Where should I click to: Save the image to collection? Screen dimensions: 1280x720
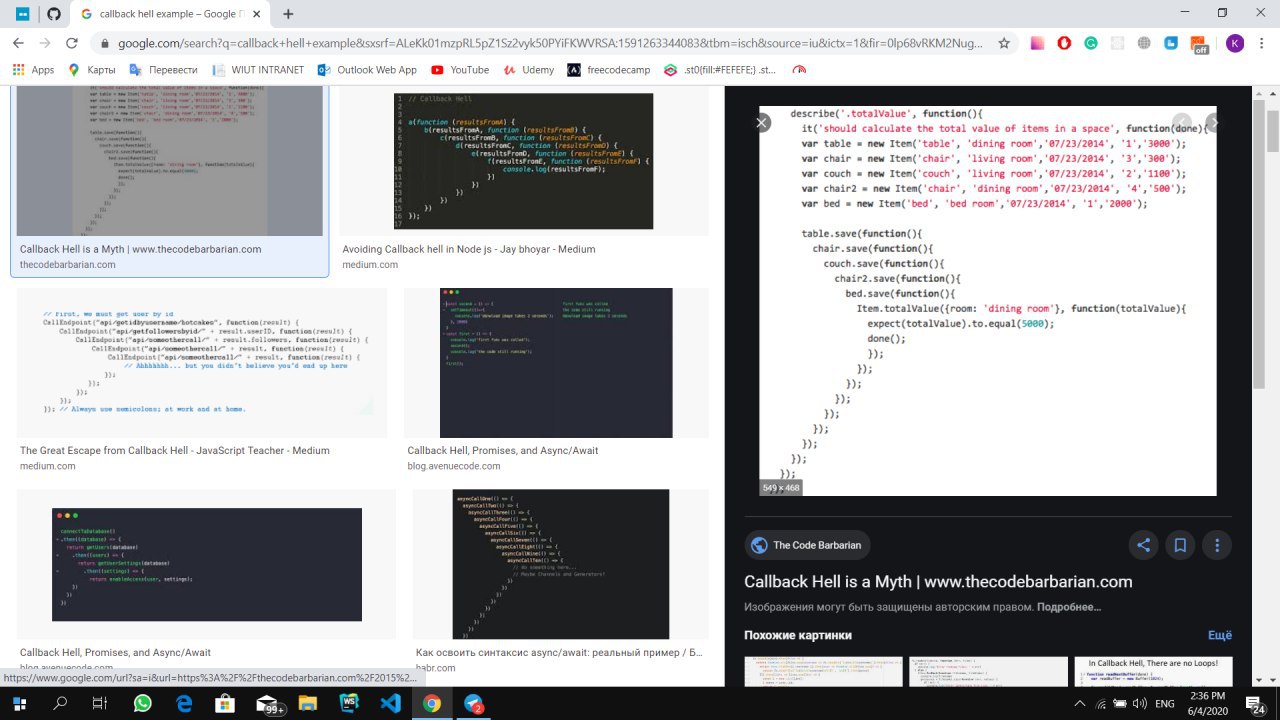point(1180,545)
